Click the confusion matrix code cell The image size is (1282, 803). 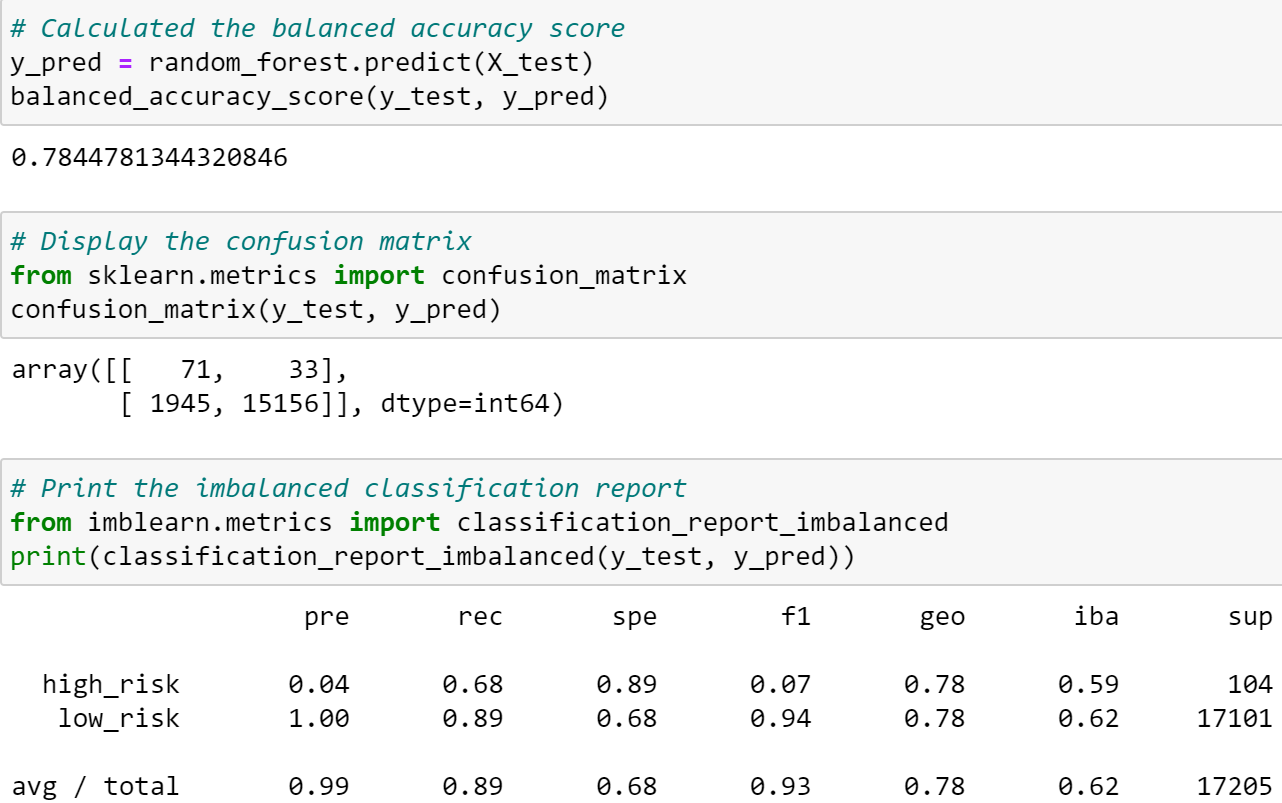coord(641,275)
